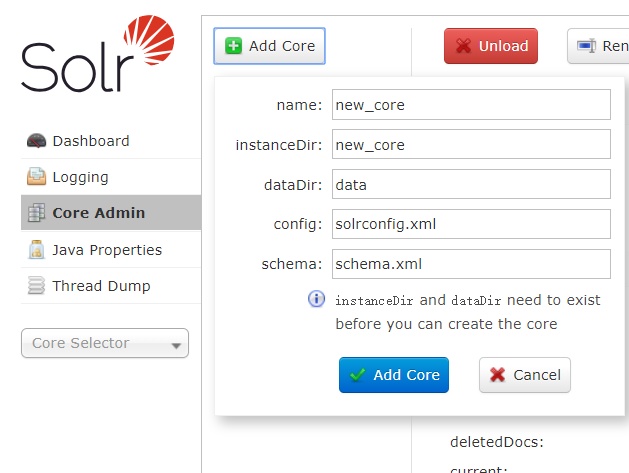This screenshot has width=629, height=473.
Task: Click the 'need to exist' note text
Action: [554, 300]
